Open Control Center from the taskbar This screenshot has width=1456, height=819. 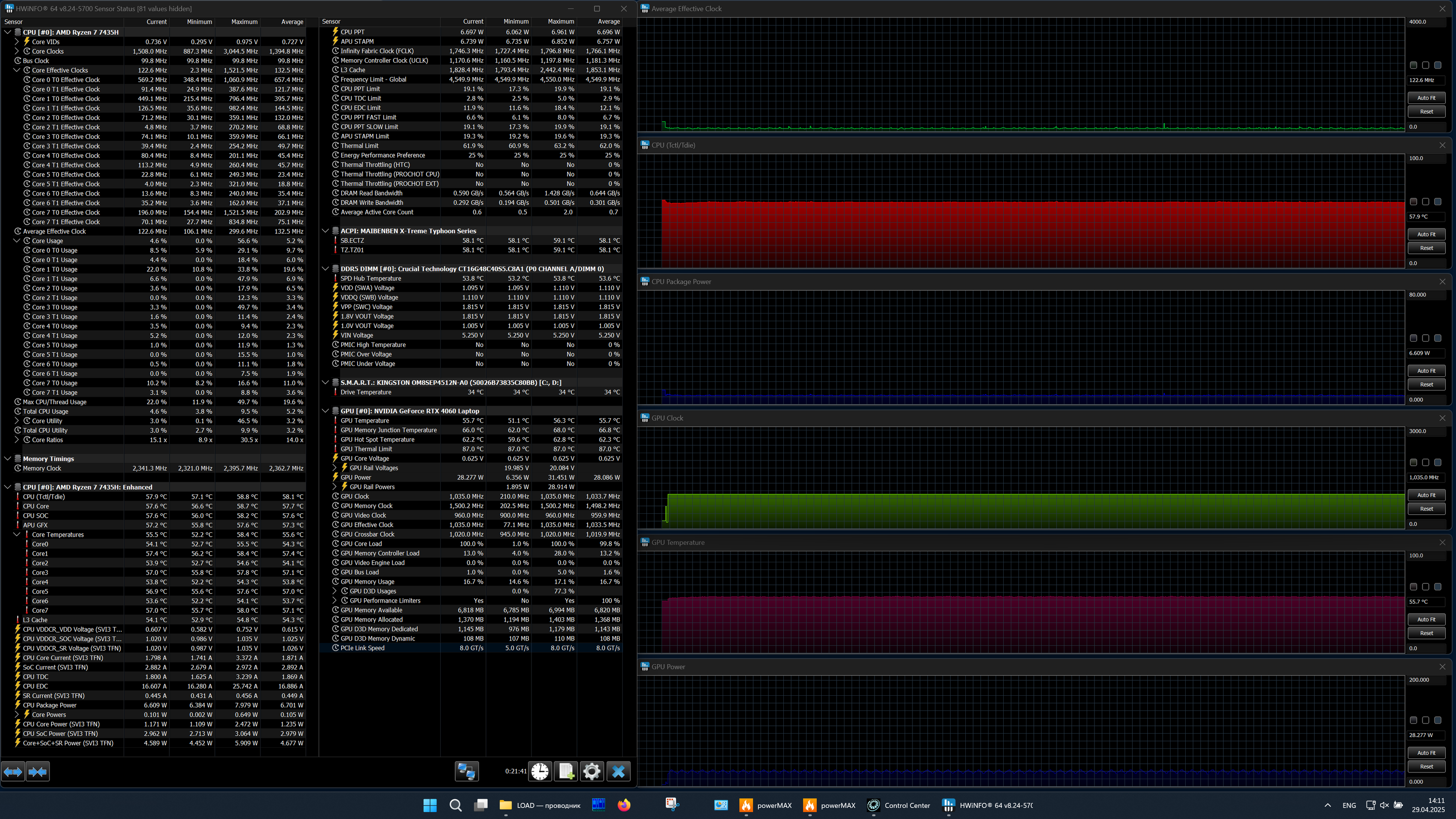[x=899, y=805]
